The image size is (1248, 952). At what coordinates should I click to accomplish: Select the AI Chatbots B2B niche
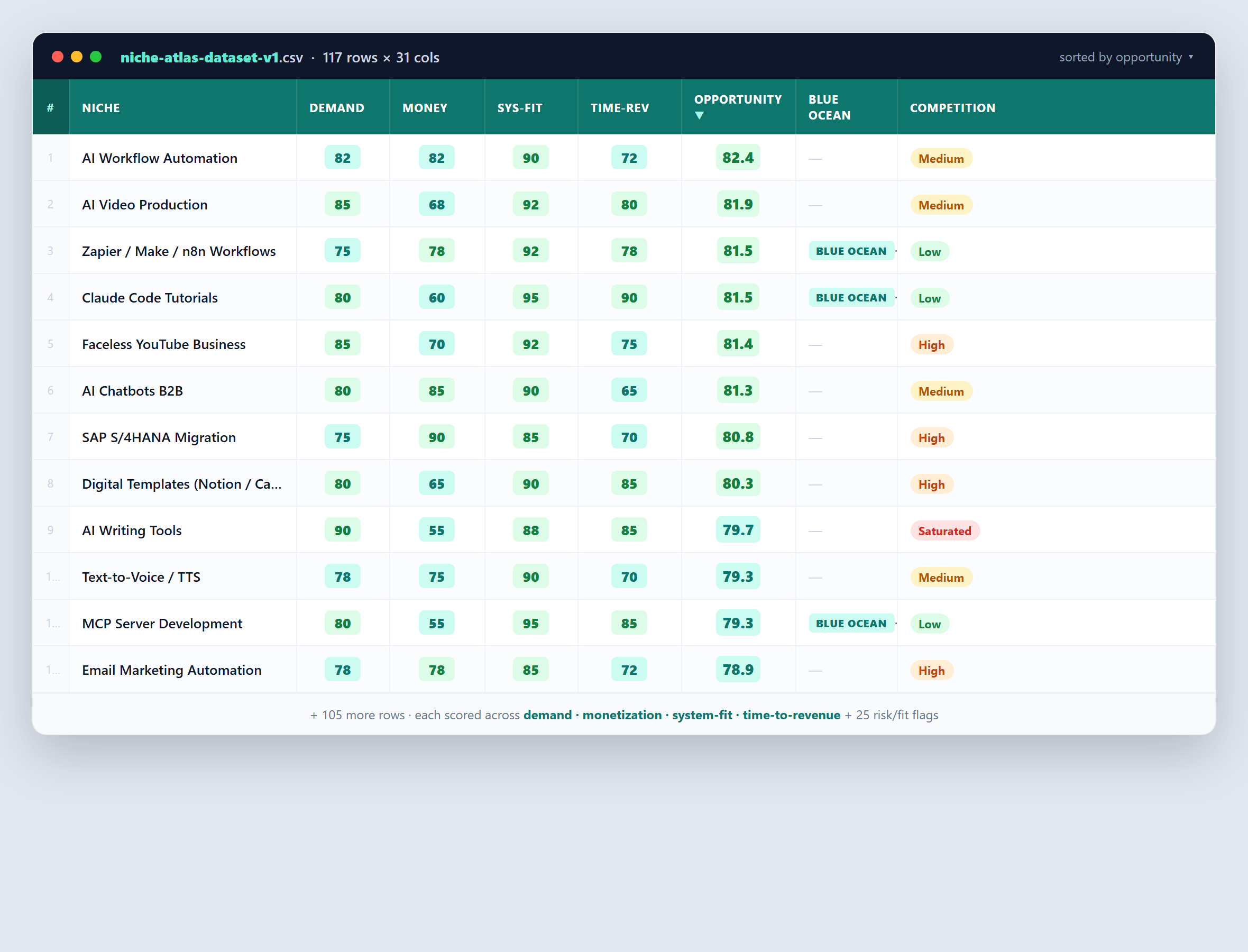pos(132,390)
